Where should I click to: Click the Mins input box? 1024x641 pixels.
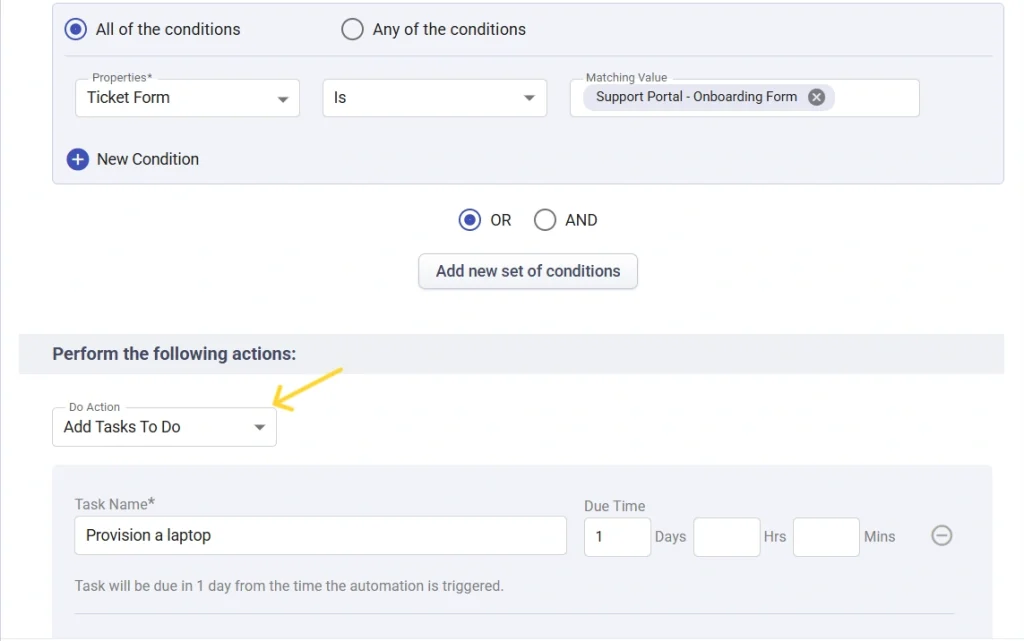[x=826, y=536]
